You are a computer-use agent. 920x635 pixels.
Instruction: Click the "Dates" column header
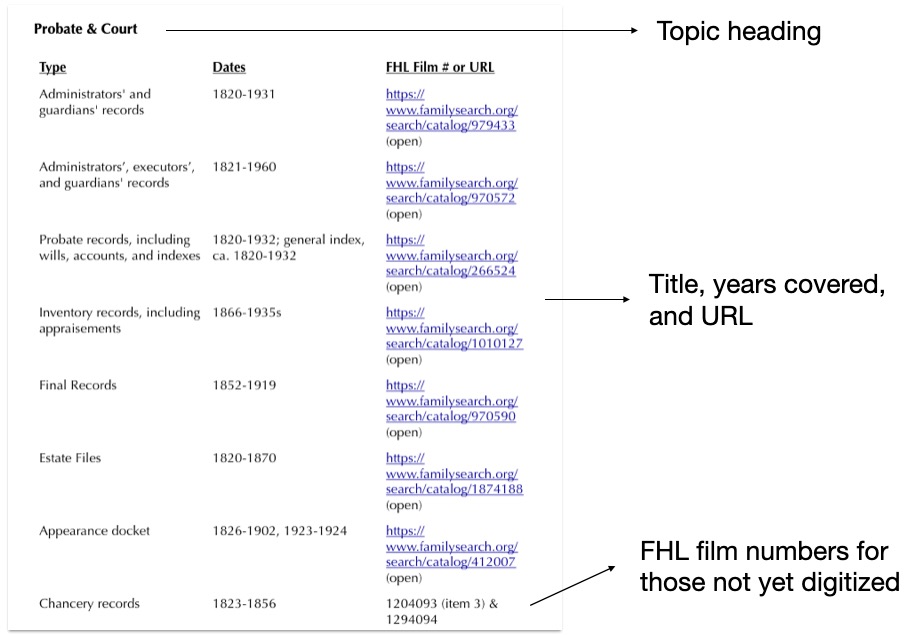(x=229, y=68)
